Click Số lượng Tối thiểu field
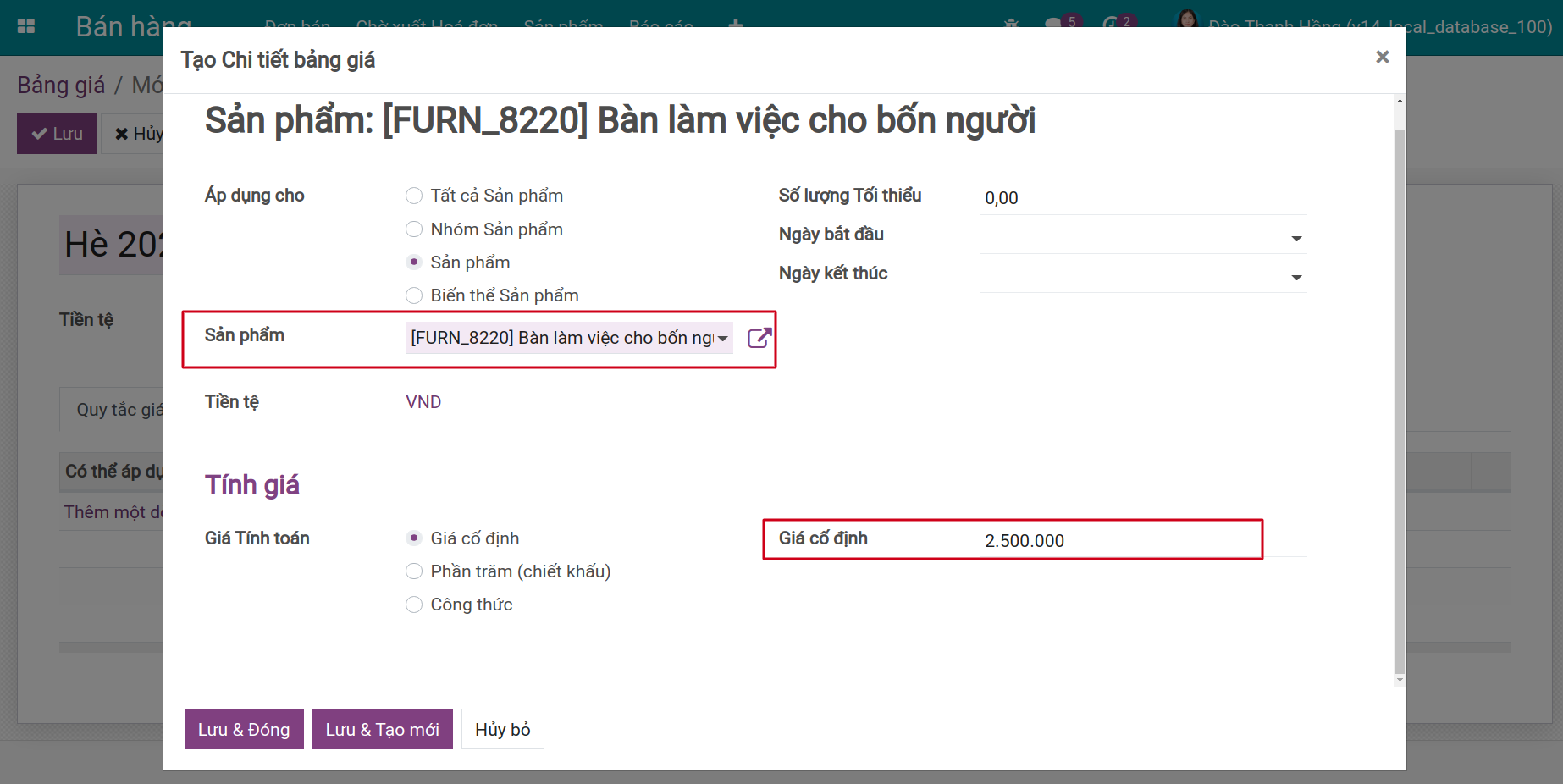Screen dimensions: 1563x784 (1143, 198)
